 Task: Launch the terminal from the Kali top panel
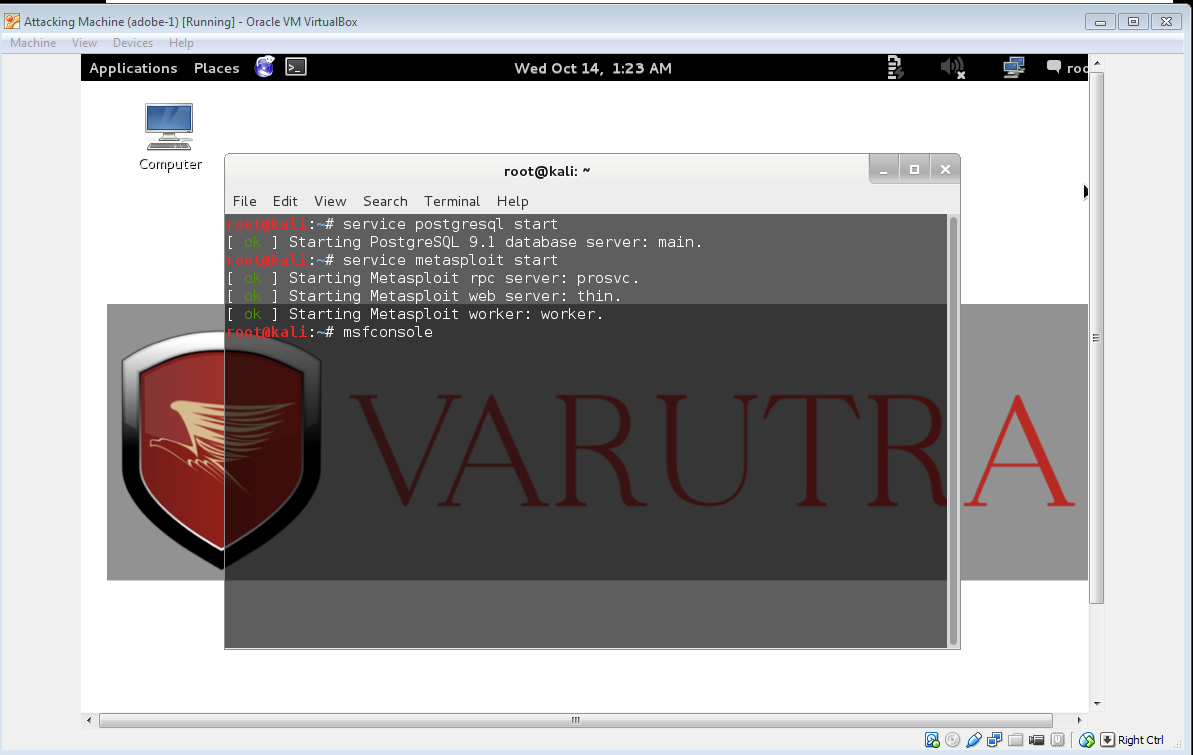click(x=296, y=67)
